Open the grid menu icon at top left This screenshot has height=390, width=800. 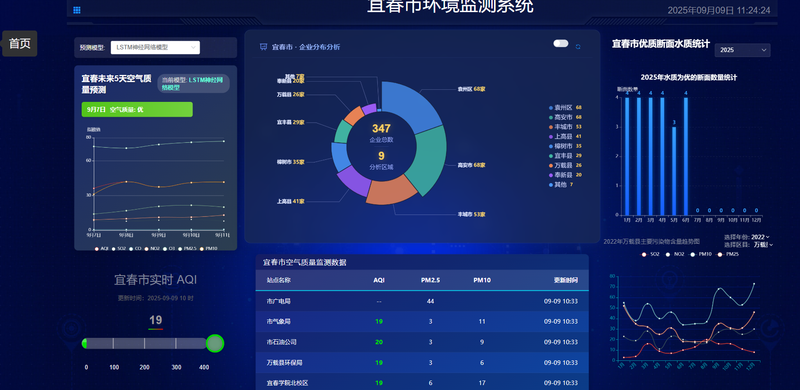pyautogui.click(x=77, y=10)
